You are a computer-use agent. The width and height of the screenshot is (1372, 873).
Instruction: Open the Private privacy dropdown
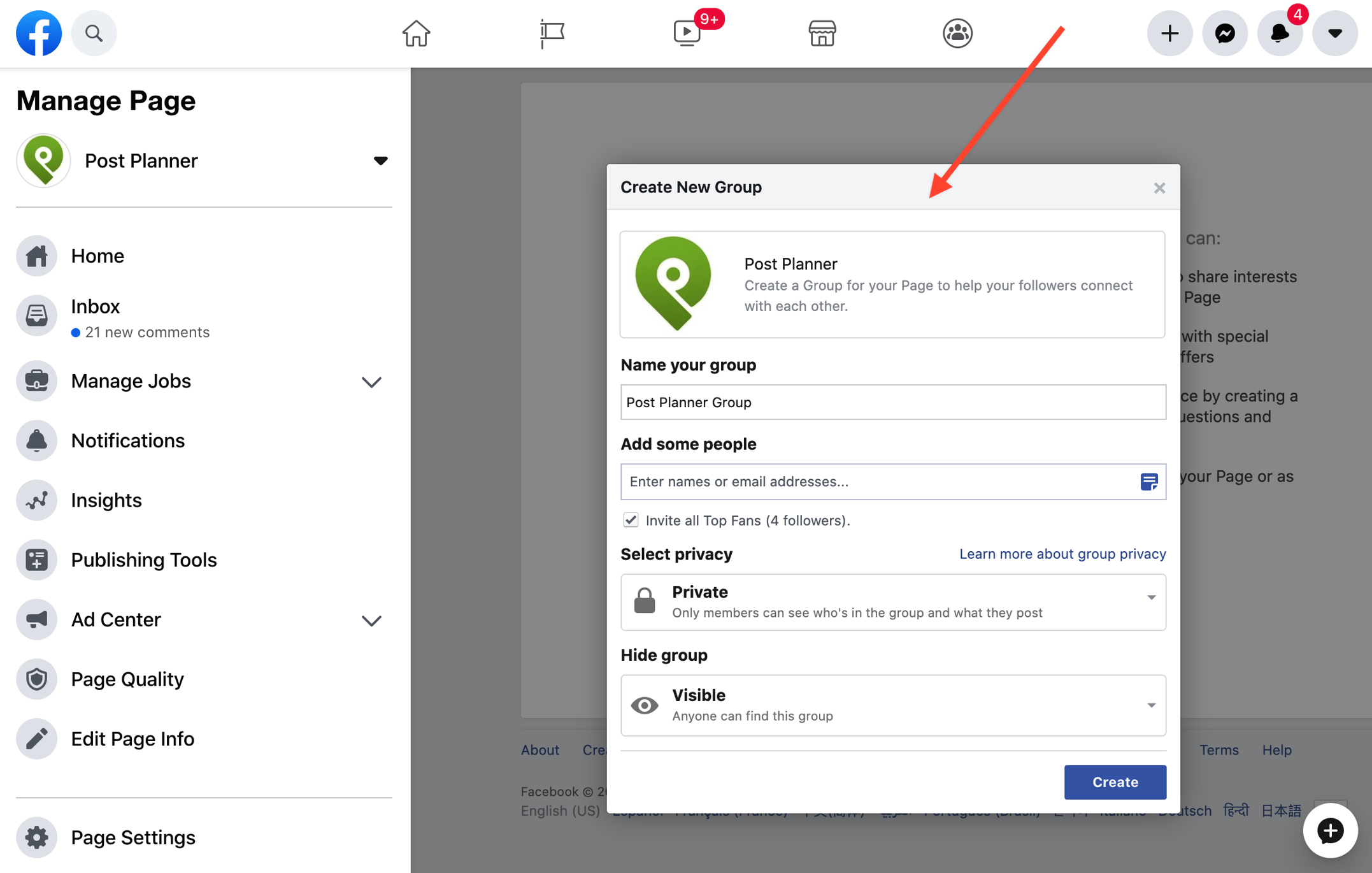click(1150, 598)
